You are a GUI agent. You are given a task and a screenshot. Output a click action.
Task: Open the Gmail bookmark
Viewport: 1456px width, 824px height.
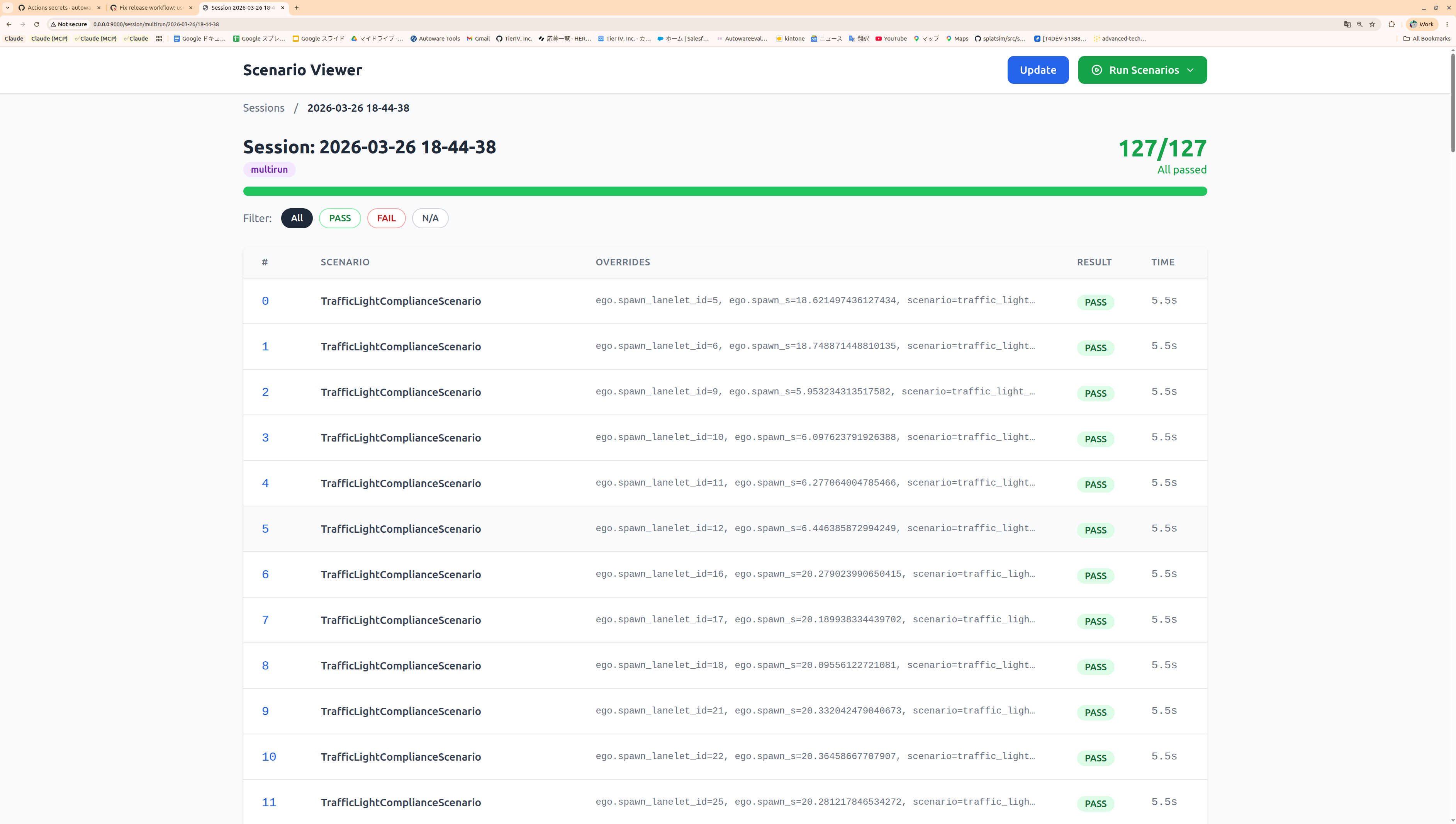point(478,39)
